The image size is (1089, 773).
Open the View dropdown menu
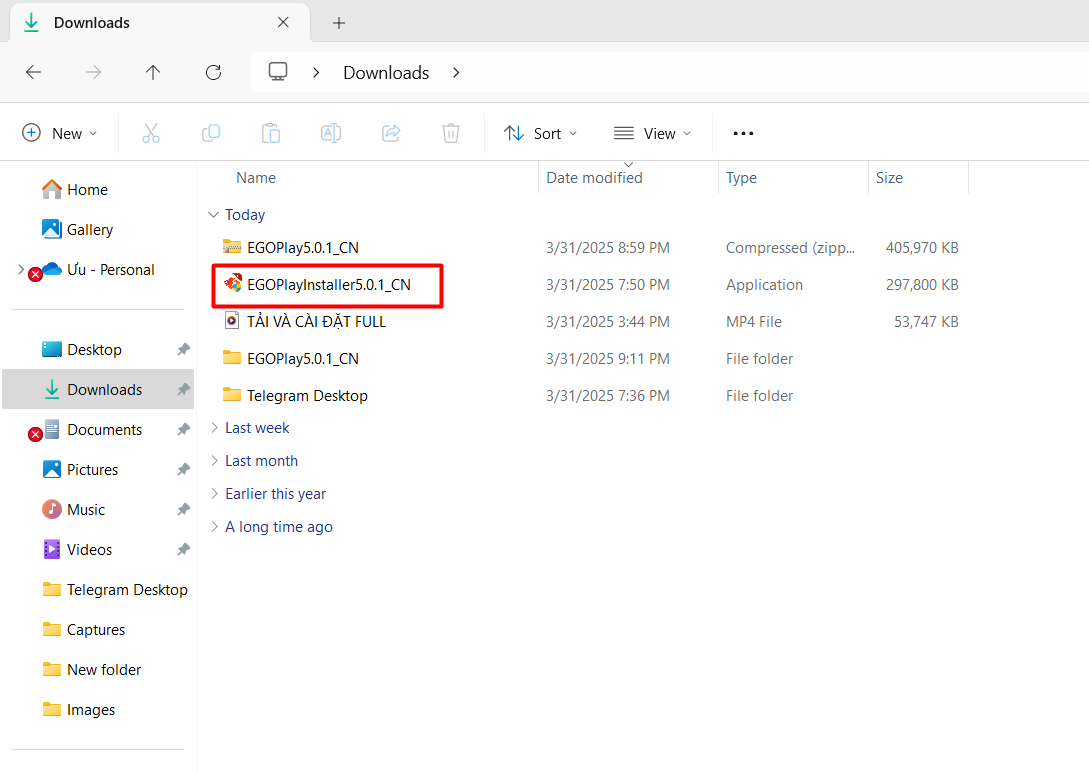click(x=653, y=133)
